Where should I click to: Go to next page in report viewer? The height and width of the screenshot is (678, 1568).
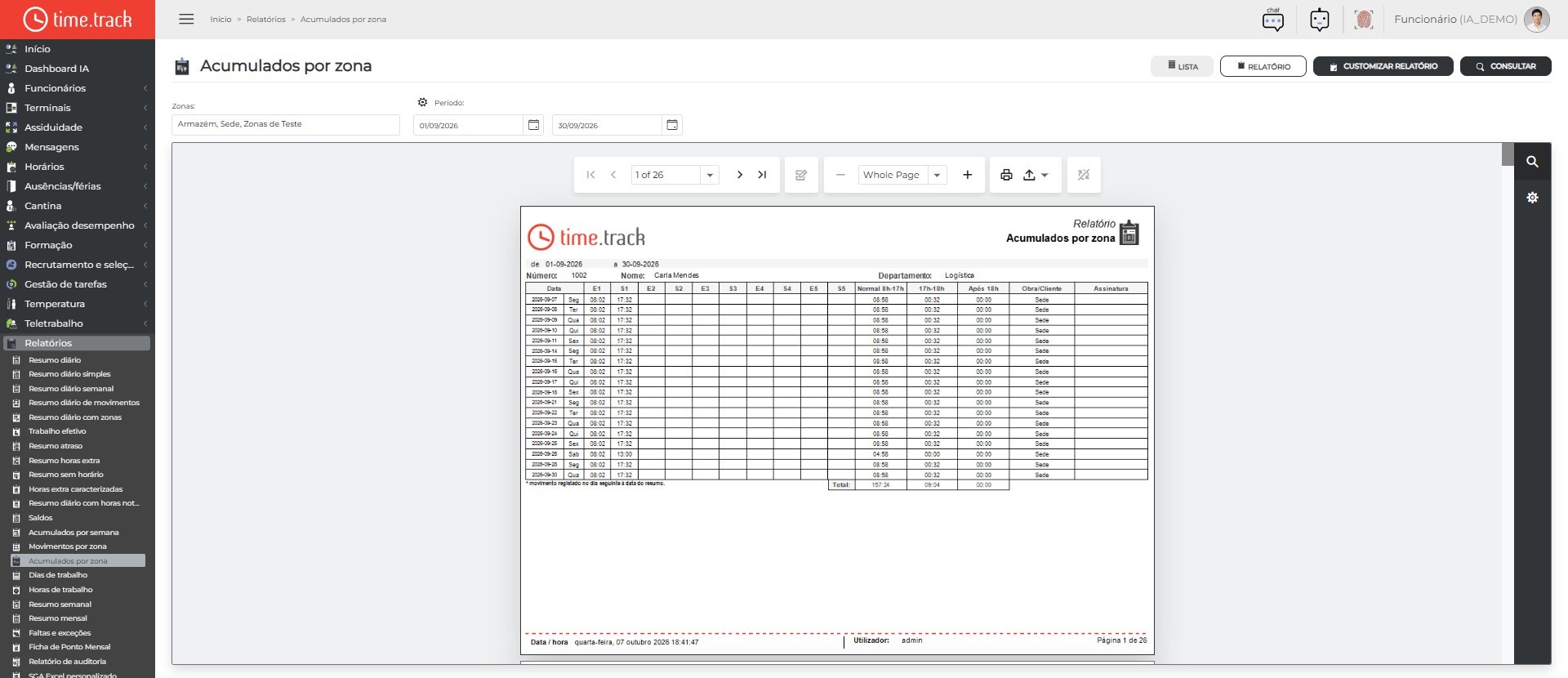click(x=739, y=175)
